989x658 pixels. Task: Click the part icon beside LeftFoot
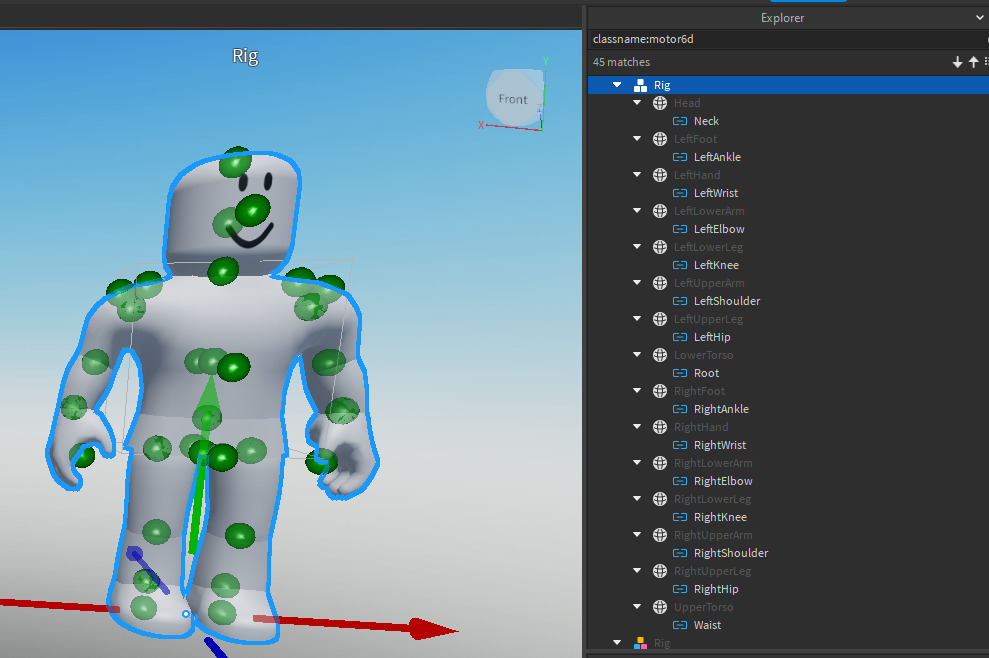[659, 138]
